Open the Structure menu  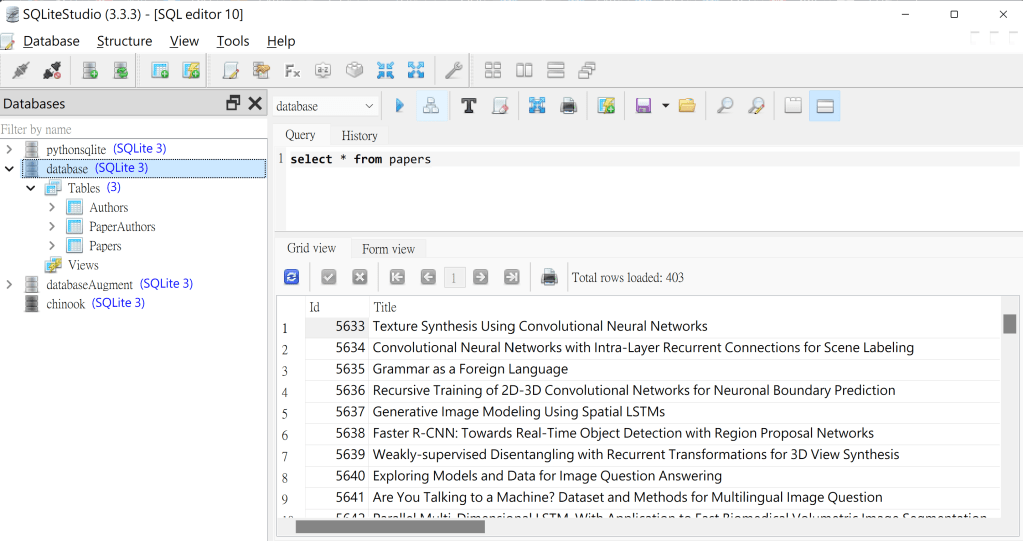124,41
